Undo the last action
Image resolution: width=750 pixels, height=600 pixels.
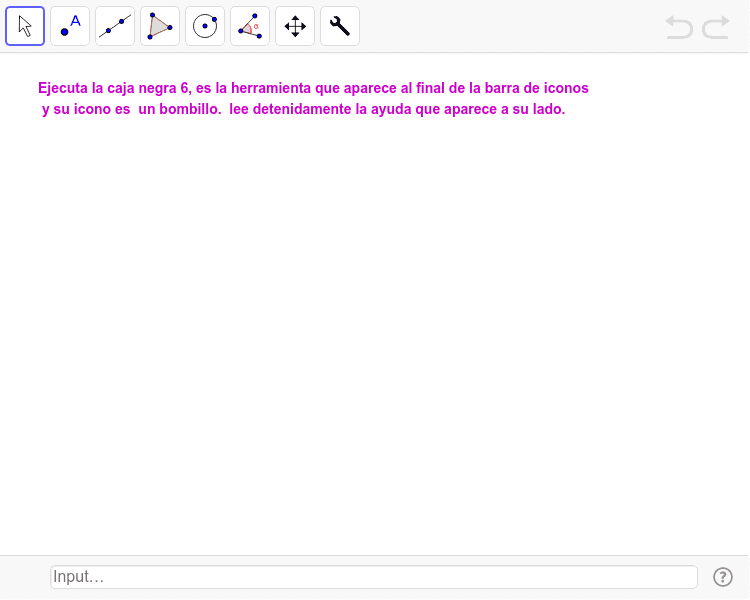(679, 27)
